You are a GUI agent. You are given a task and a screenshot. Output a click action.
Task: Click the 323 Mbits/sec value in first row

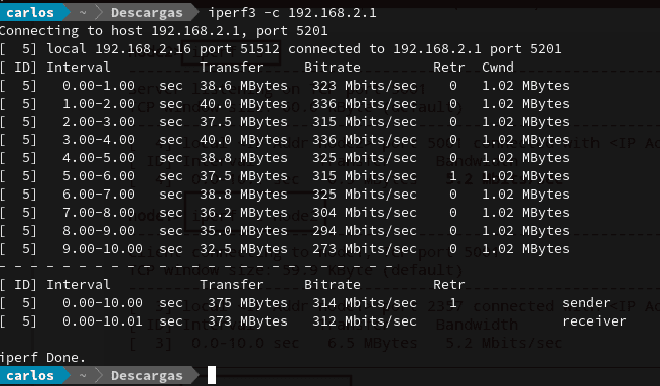click(x=364, y=86)
